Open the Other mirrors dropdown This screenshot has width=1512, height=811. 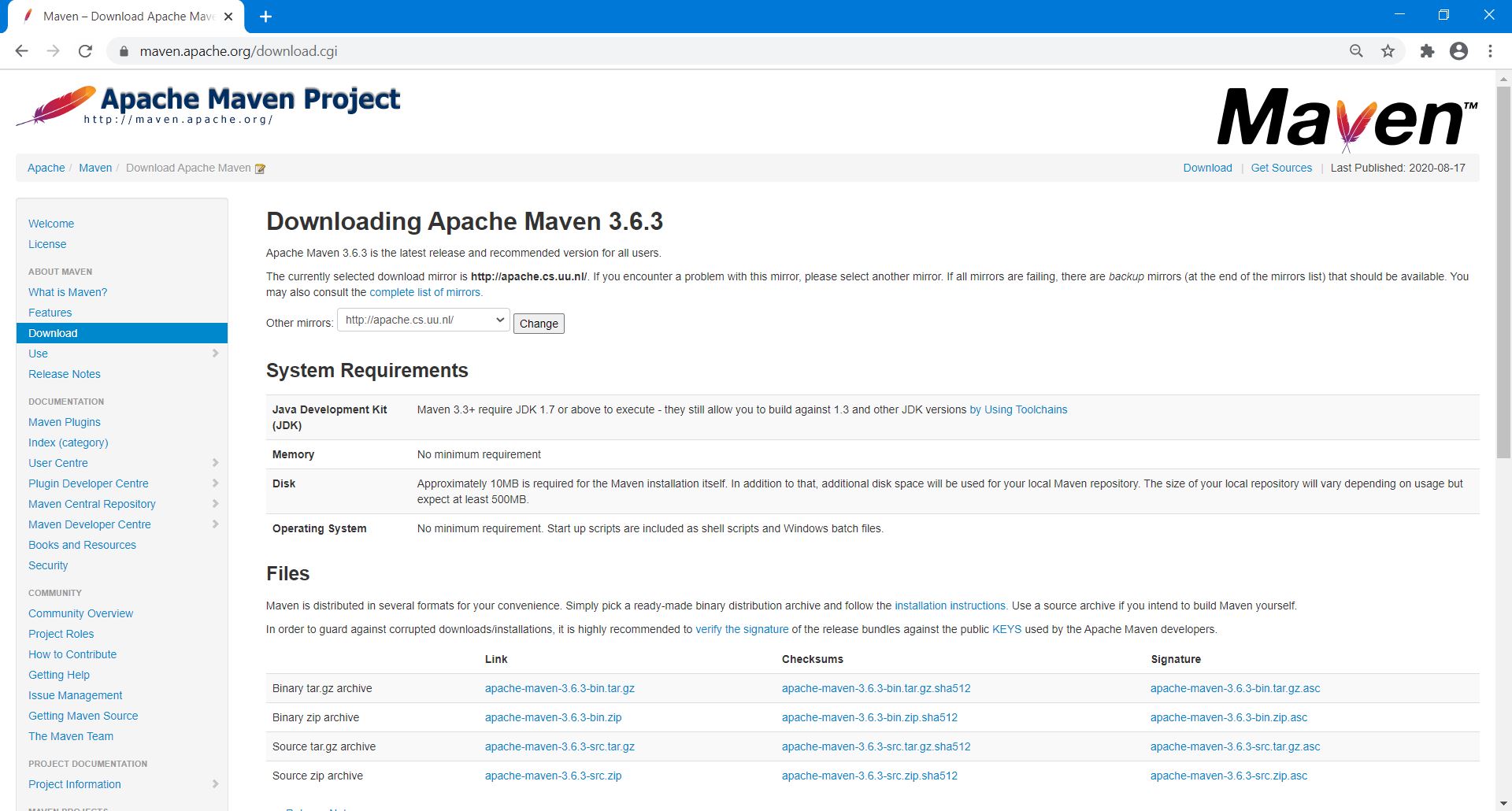[424, 320]
